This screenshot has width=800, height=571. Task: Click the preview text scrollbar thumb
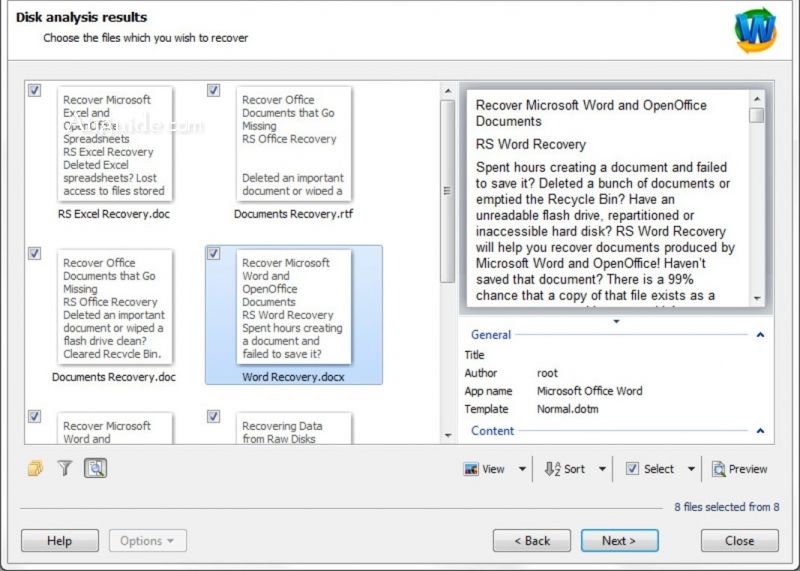click(757, 115)
